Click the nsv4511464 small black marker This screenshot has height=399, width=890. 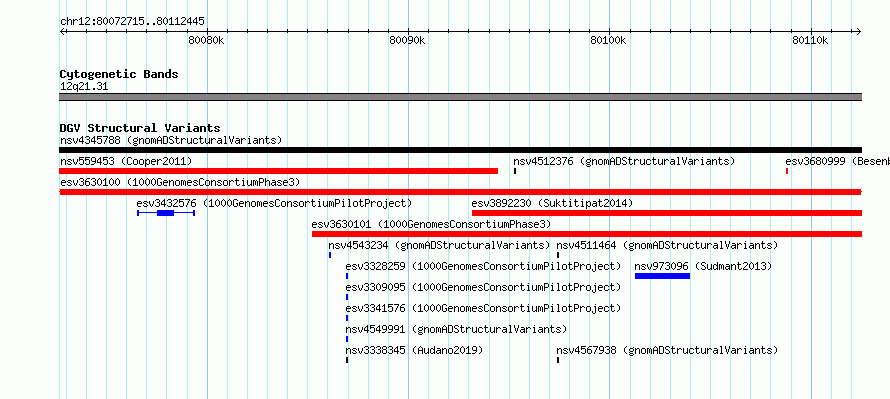click(558, 255)
